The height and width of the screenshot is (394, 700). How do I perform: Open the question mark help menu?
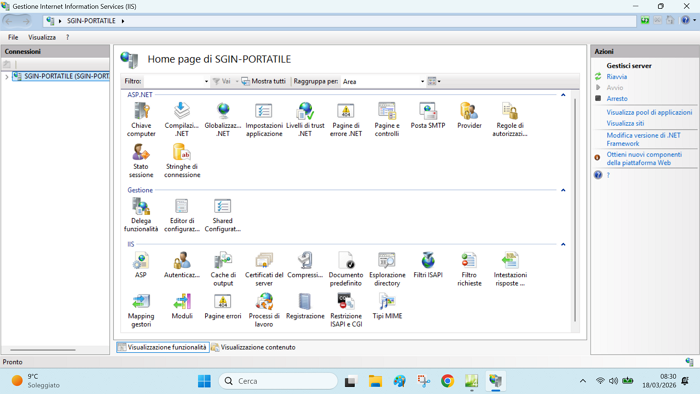67,37
